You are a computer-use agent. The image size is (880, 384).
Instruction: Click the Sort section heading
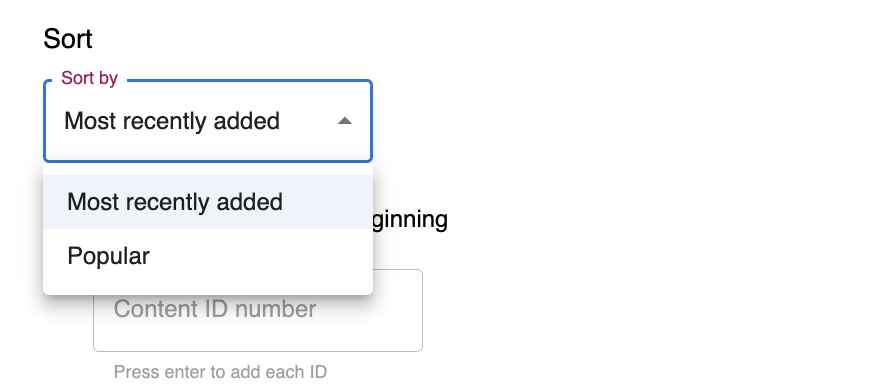[68, 39]
